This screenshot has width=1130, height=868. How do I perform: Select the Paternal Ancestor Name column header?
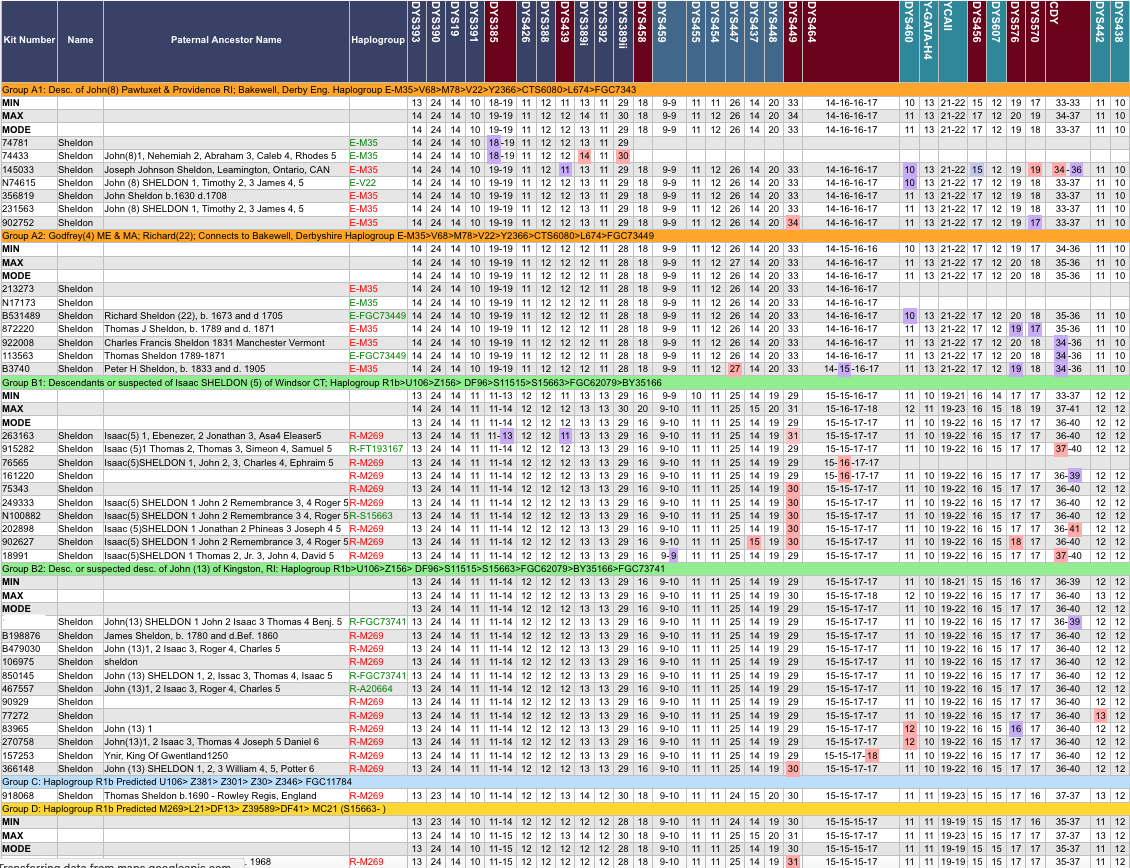[x=226, y=40]
